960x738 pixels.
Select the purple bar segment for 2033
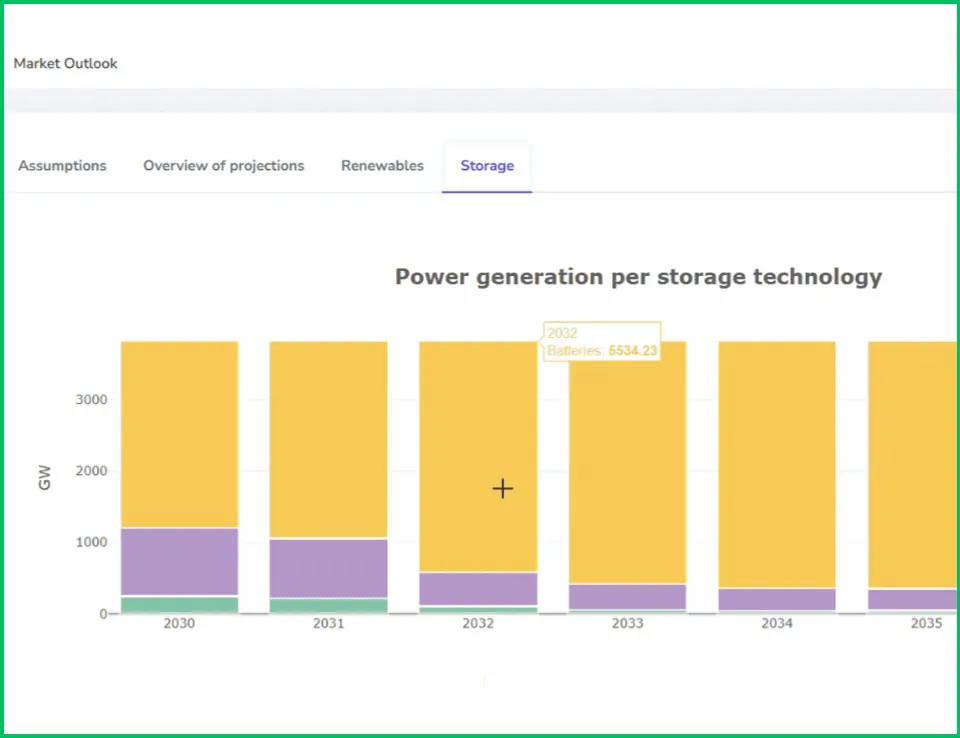coord(628,596)
